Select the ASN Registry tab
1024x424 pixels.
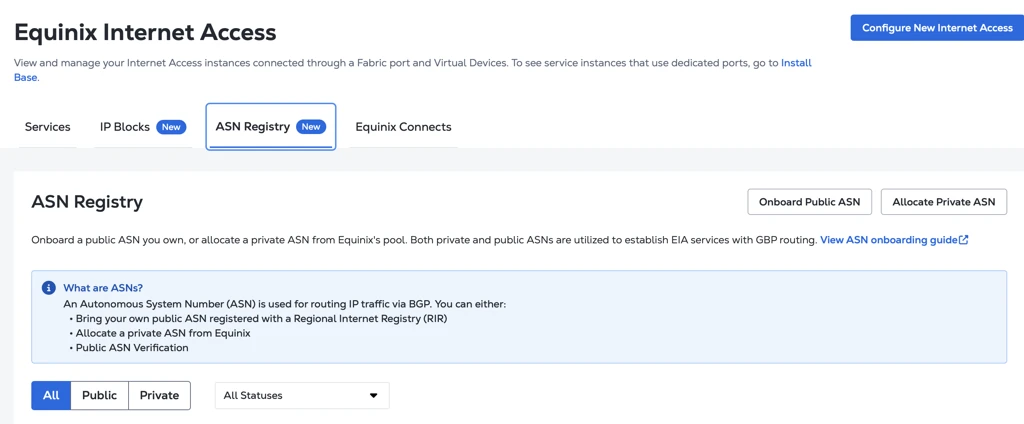click(271, 127)
